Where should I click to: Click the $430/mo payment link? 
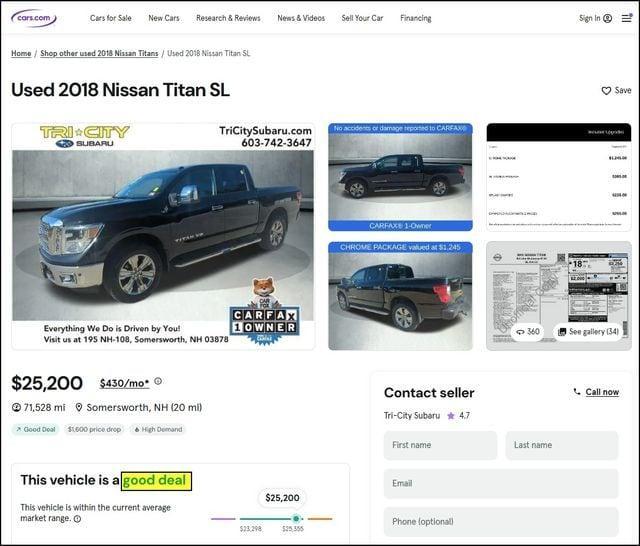point(124,383)
